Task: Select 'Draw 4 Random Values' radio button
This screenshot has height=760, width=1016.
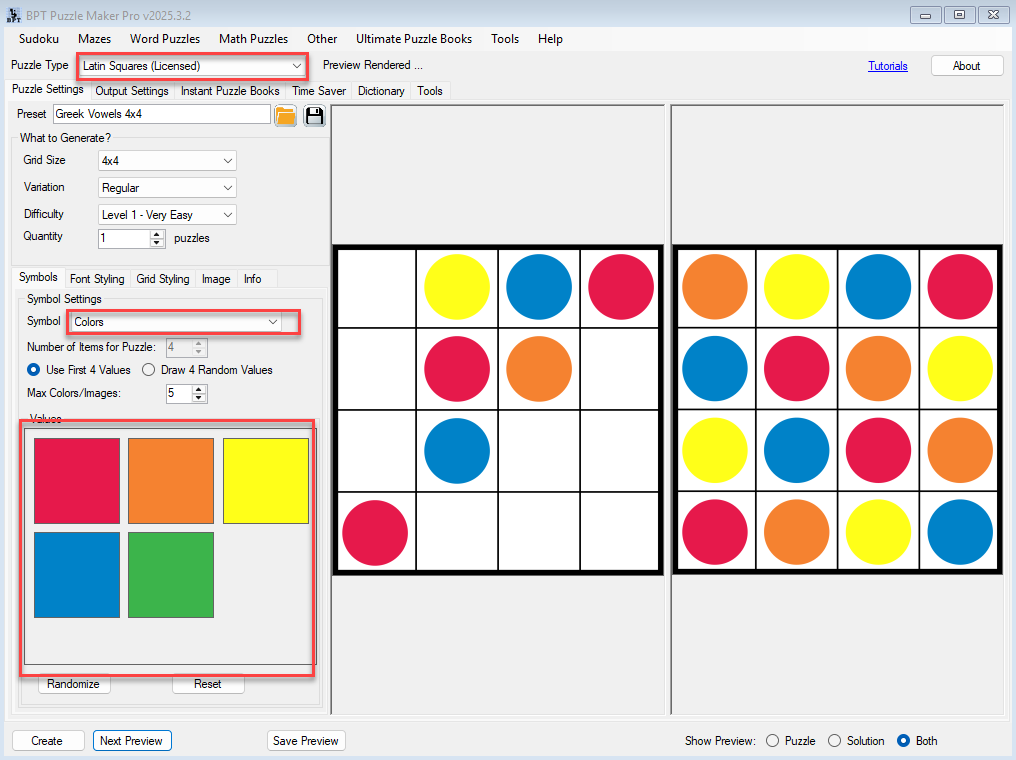Action: tap(149, 370)
